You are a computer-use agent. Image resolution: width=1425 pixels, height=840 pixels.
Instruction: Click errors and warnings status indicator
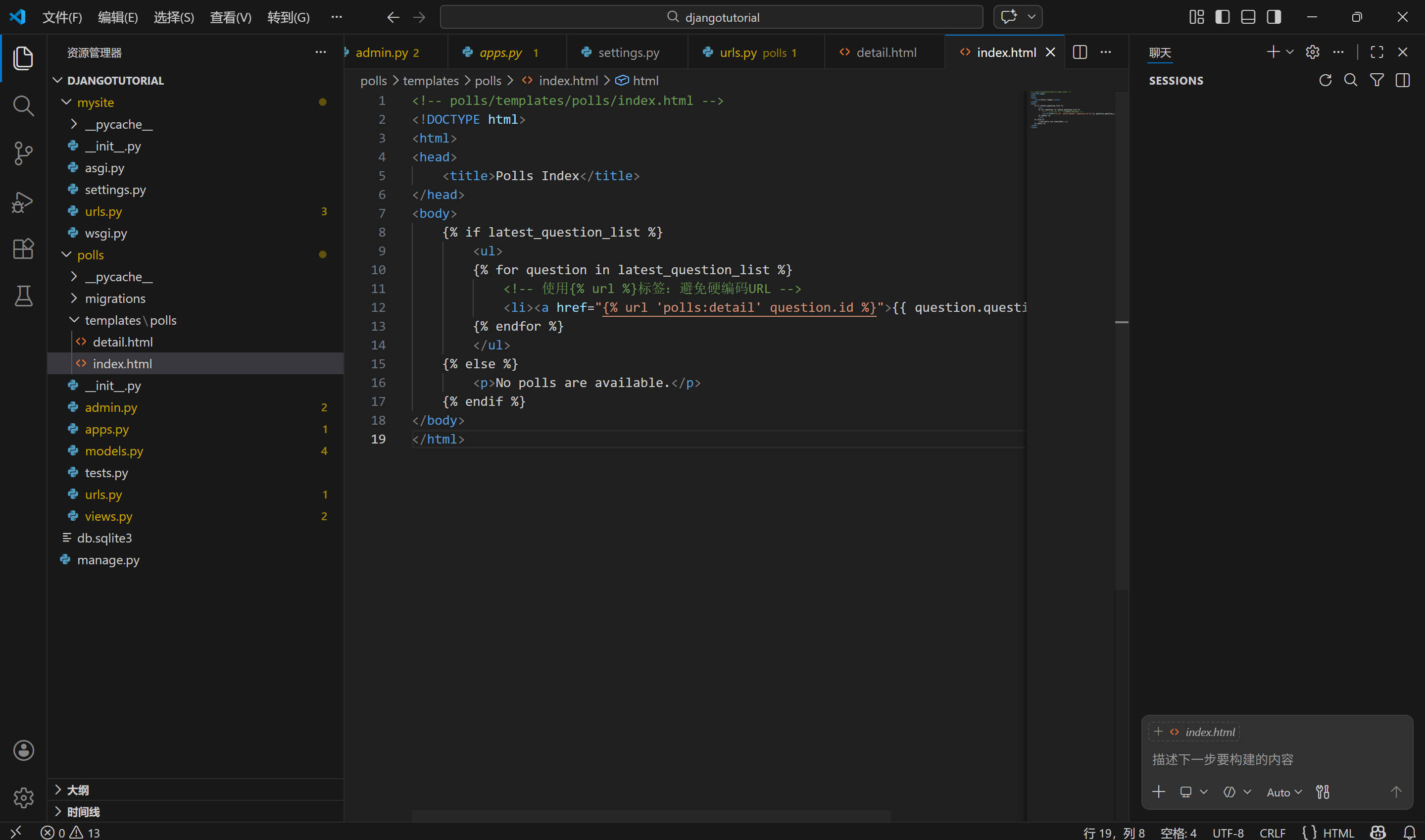[70, 833]
